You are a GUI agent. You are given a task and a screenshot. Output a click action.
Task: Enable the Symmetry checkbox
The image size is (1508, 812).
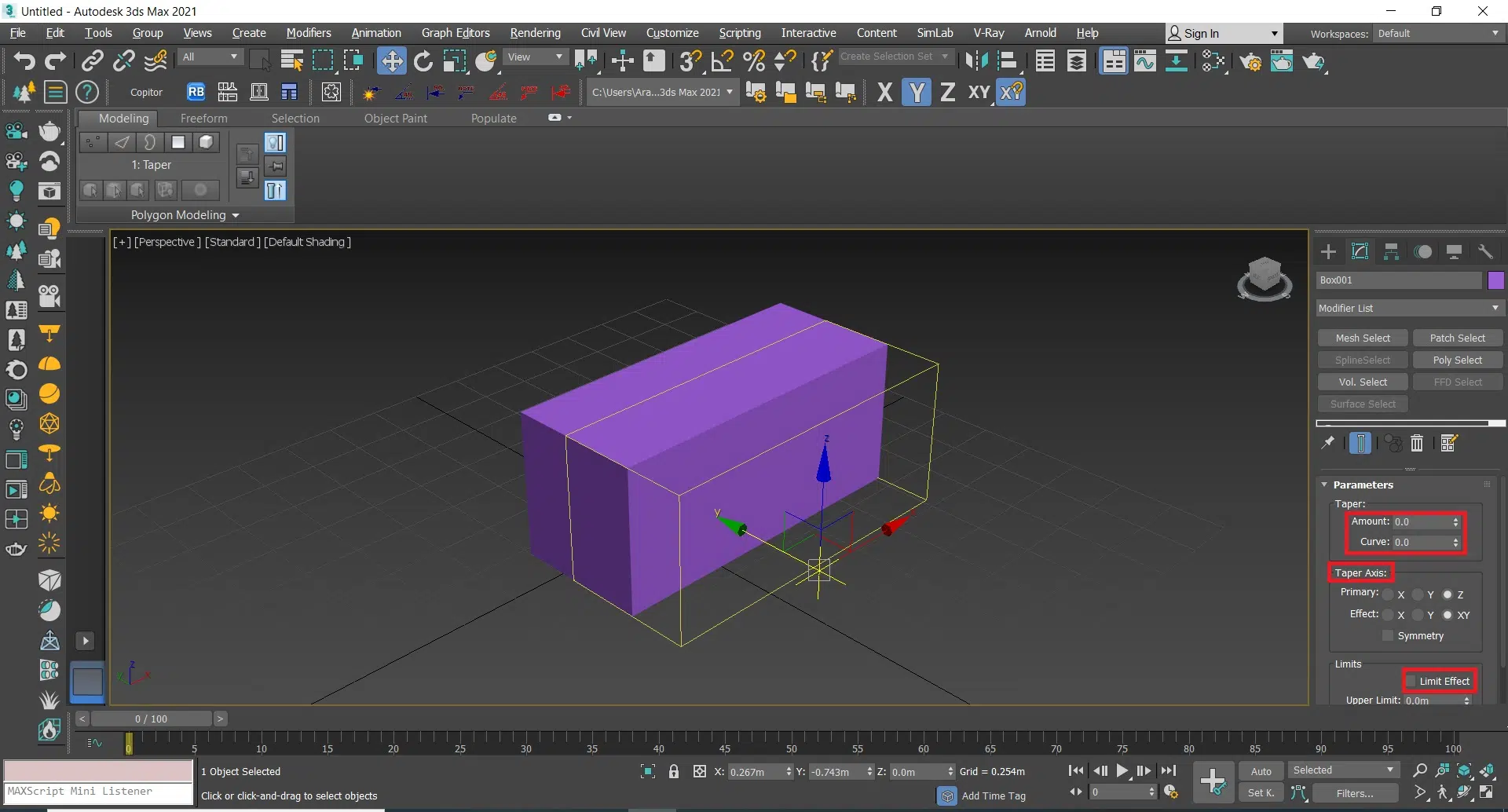coord(1388,635)
